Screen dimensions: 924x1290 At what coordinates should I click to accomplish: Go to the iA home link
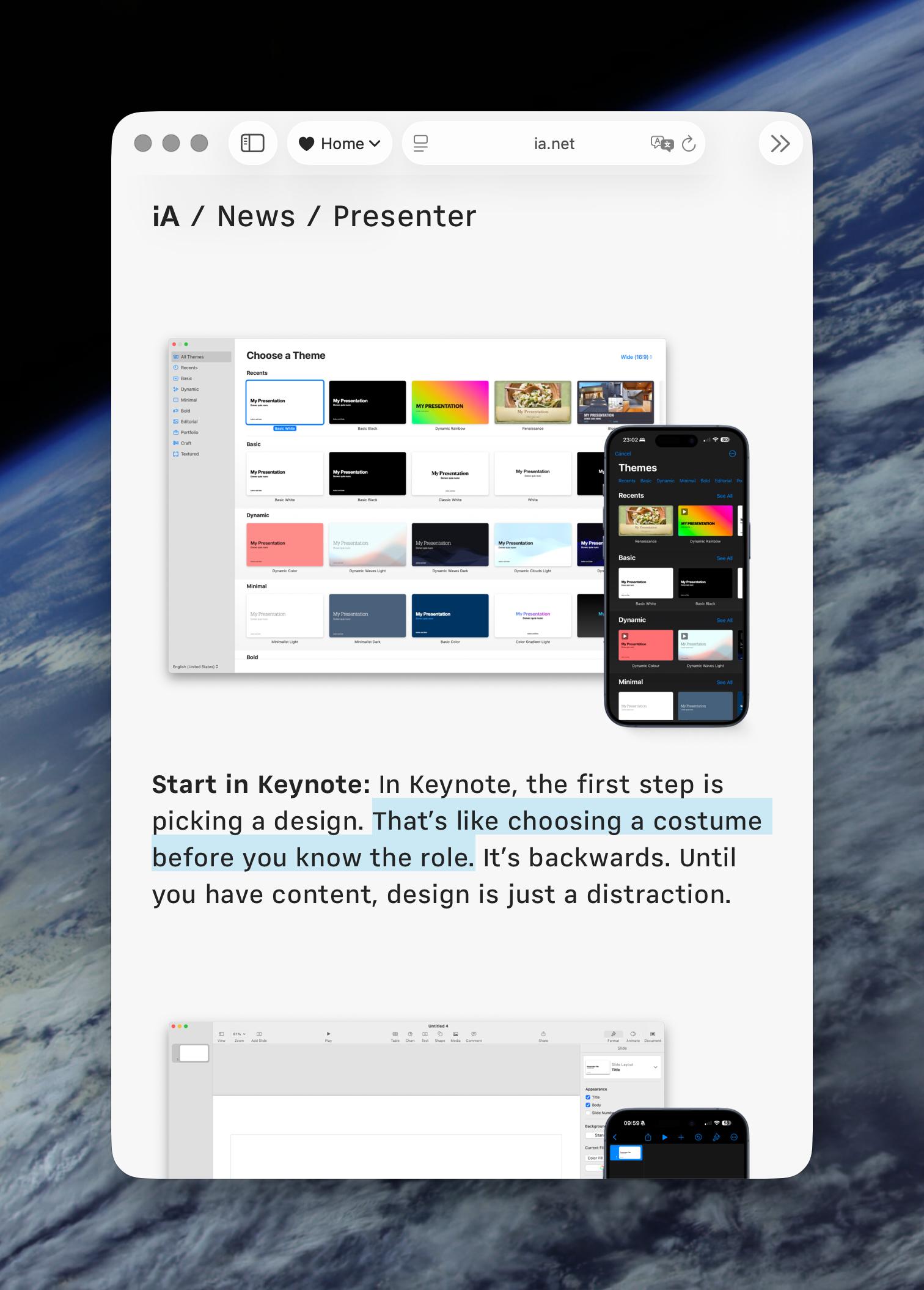166,216
